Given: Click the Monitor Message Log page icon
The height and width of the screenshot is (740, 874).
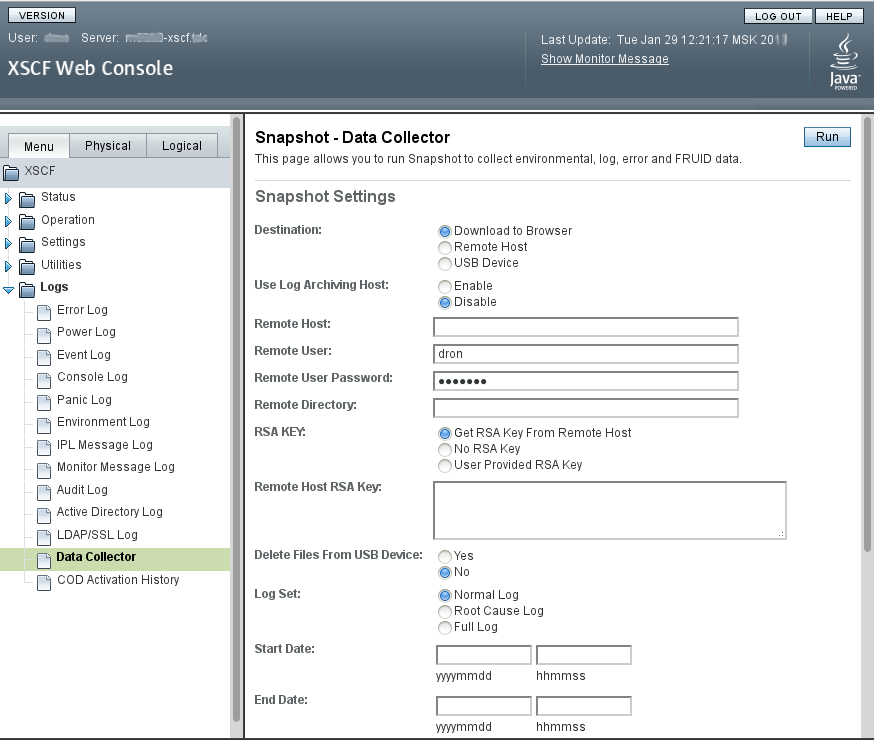Looking at the screenshot, I should (x=44, y=470).
